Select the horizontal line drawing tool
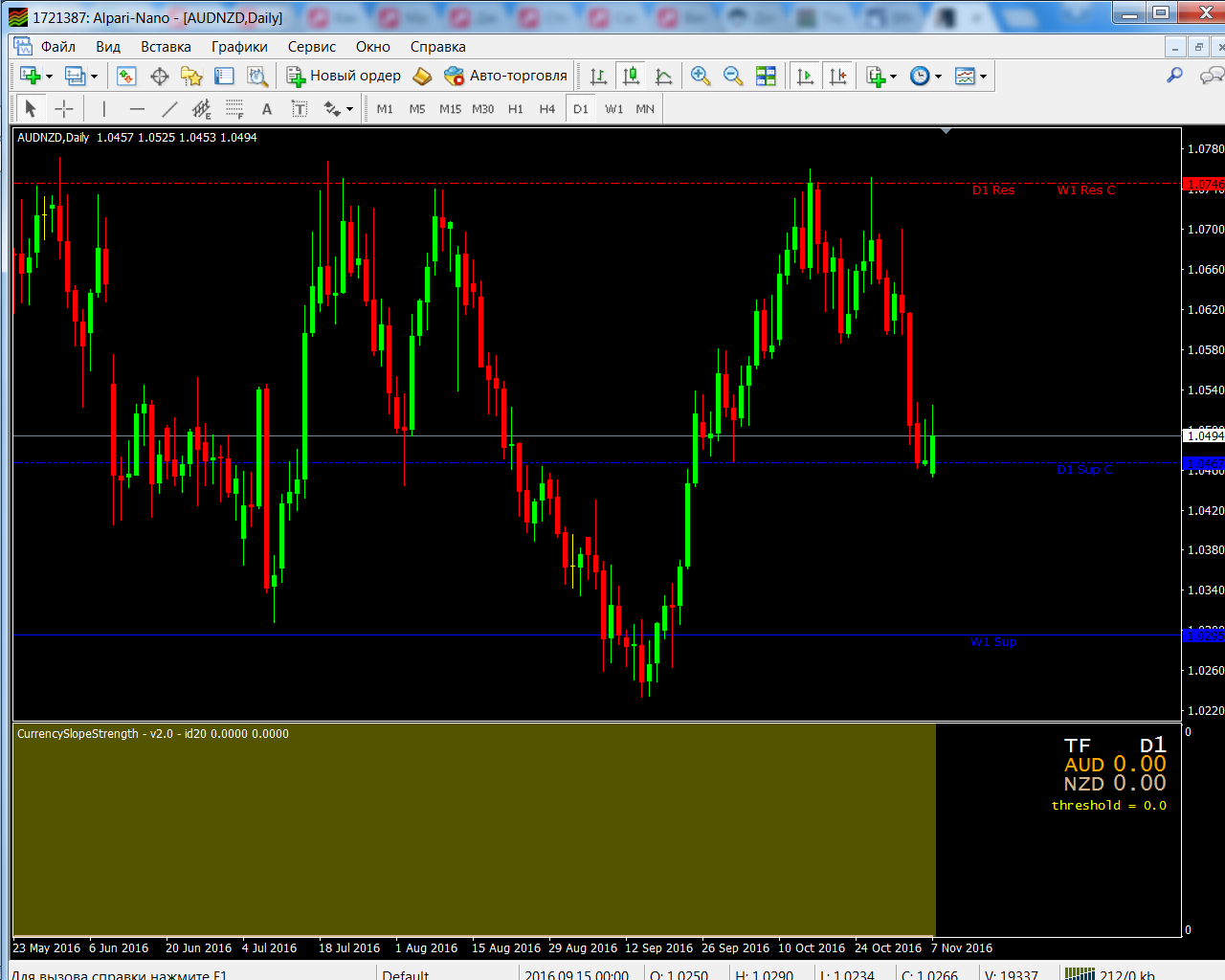1225x980 pixels. coord(137,108)
